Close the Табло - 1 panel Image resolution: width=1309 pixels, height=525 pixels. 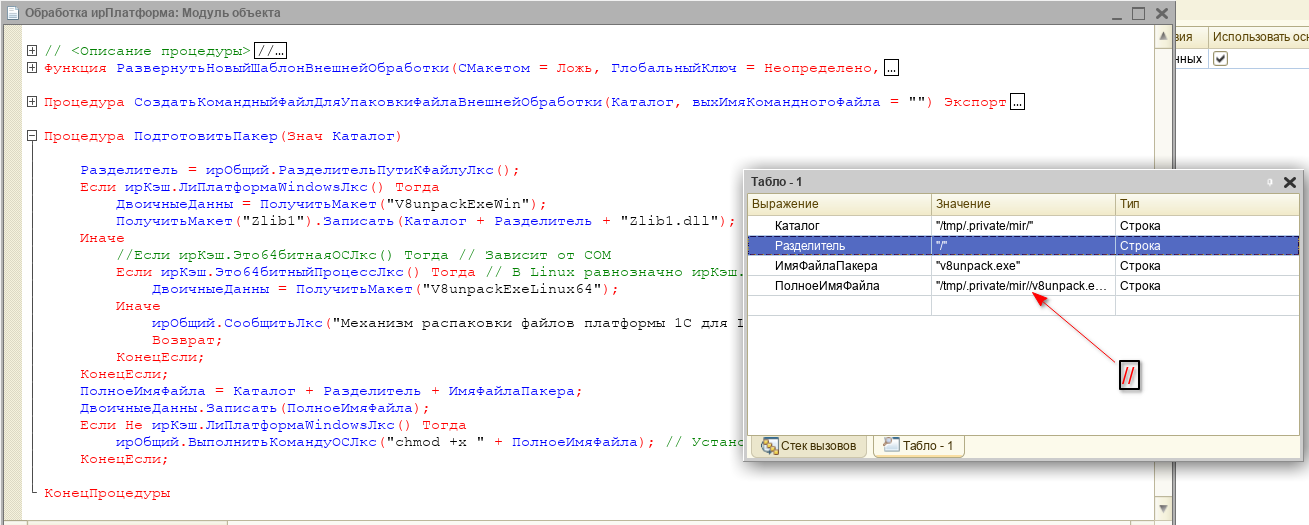point(1289,182)
